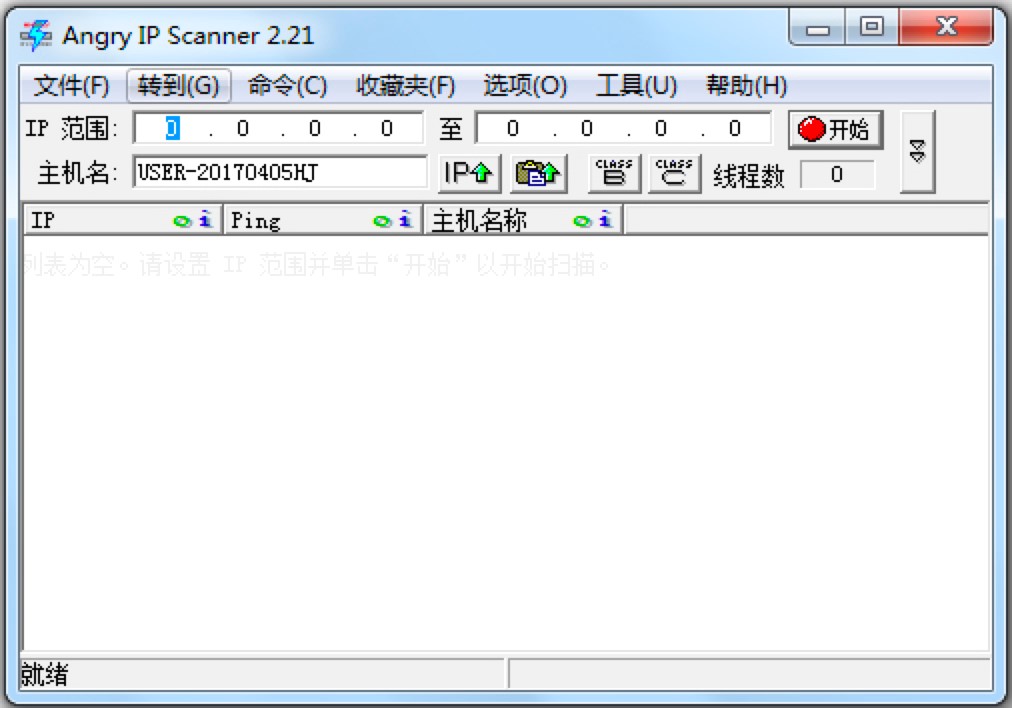Click the Class B range icon
This screenshot has width=1012, height=708.
[613, 172]
